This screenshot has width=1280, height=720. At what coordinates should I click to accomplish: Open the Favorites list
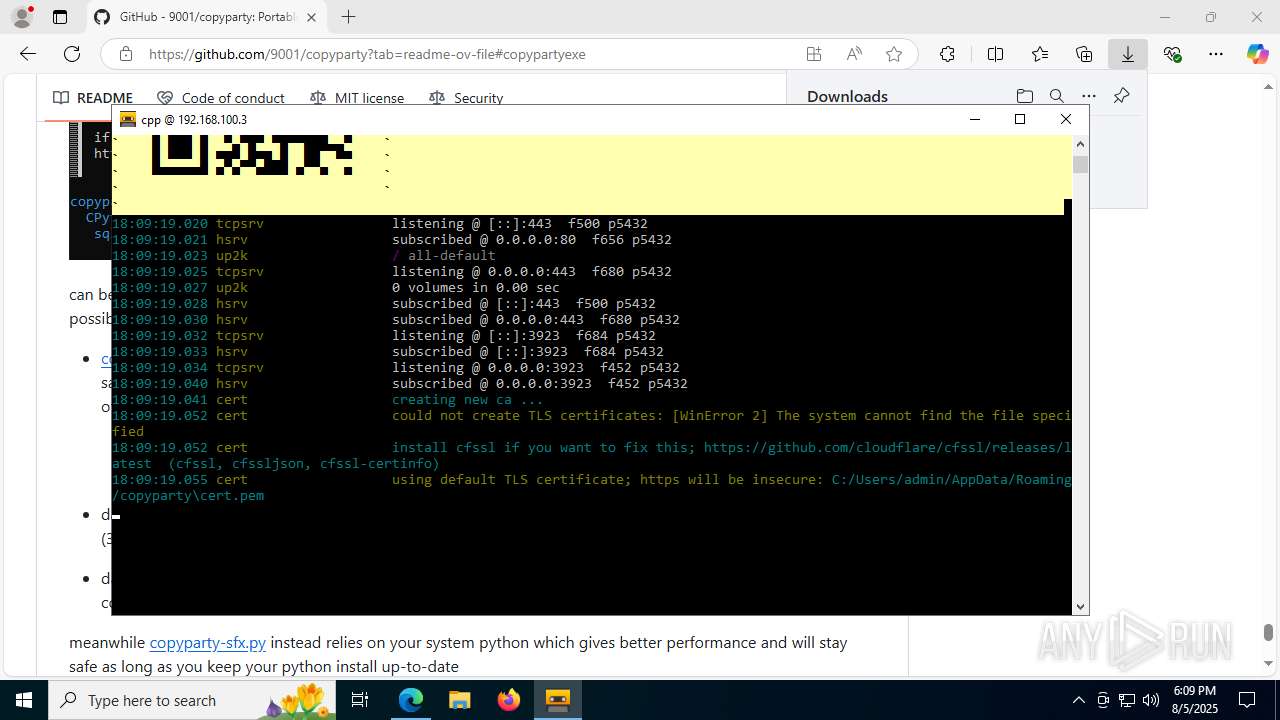click(1040, 54)
